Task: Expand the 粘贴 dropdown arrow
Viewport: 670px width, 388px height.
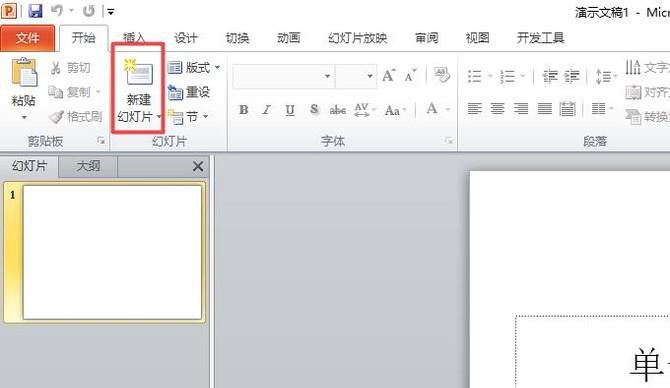Action: 24,117
